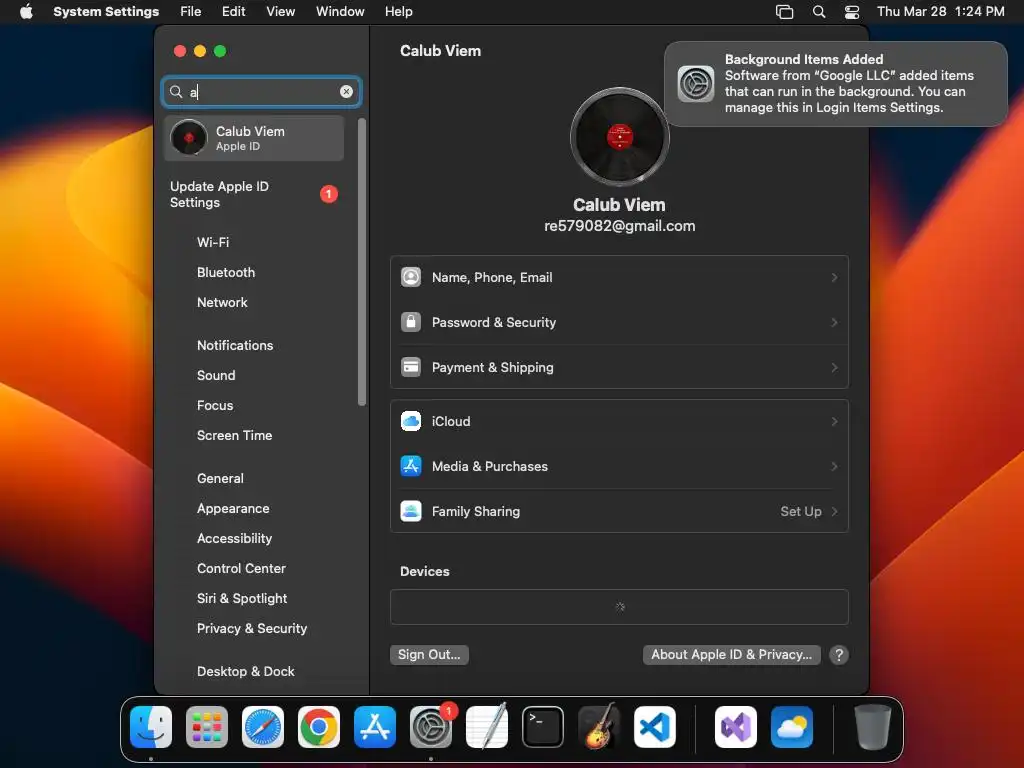Open the App Store from the Dock

375,727
